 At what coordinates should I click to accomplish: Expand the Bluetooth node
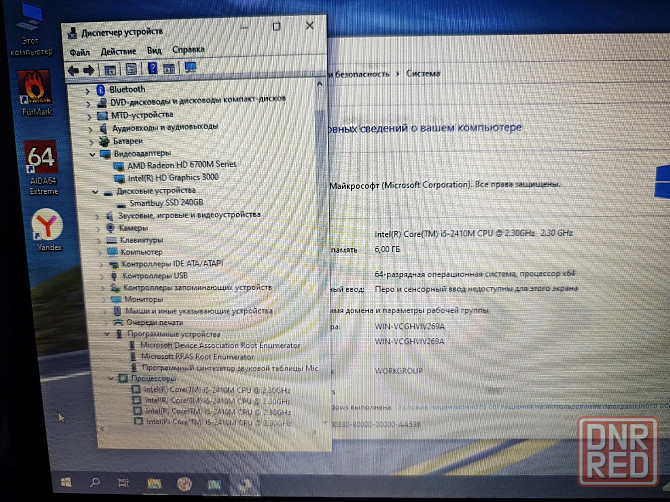(87, 91)
